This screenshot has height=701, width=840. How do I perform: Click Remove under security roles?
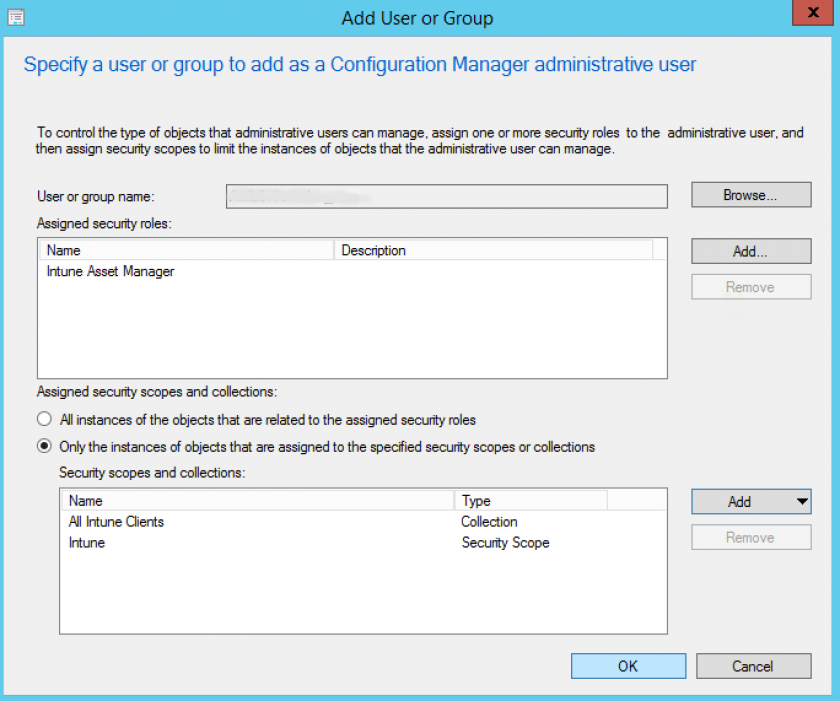(751, 286)
